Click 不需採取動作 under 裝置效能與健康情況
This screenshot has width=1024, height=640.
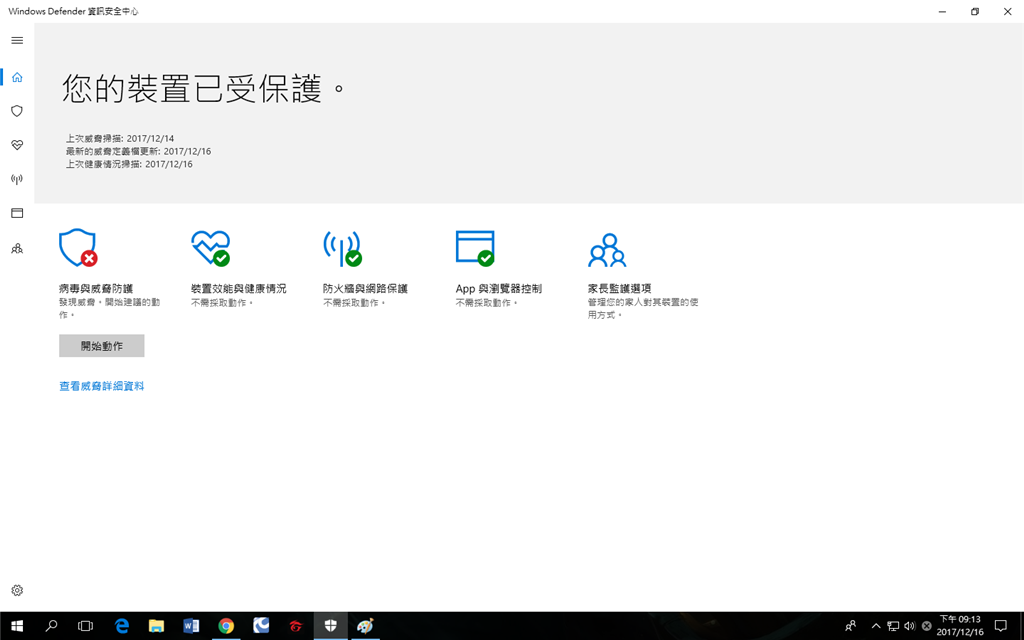click(x=223, y=303)
